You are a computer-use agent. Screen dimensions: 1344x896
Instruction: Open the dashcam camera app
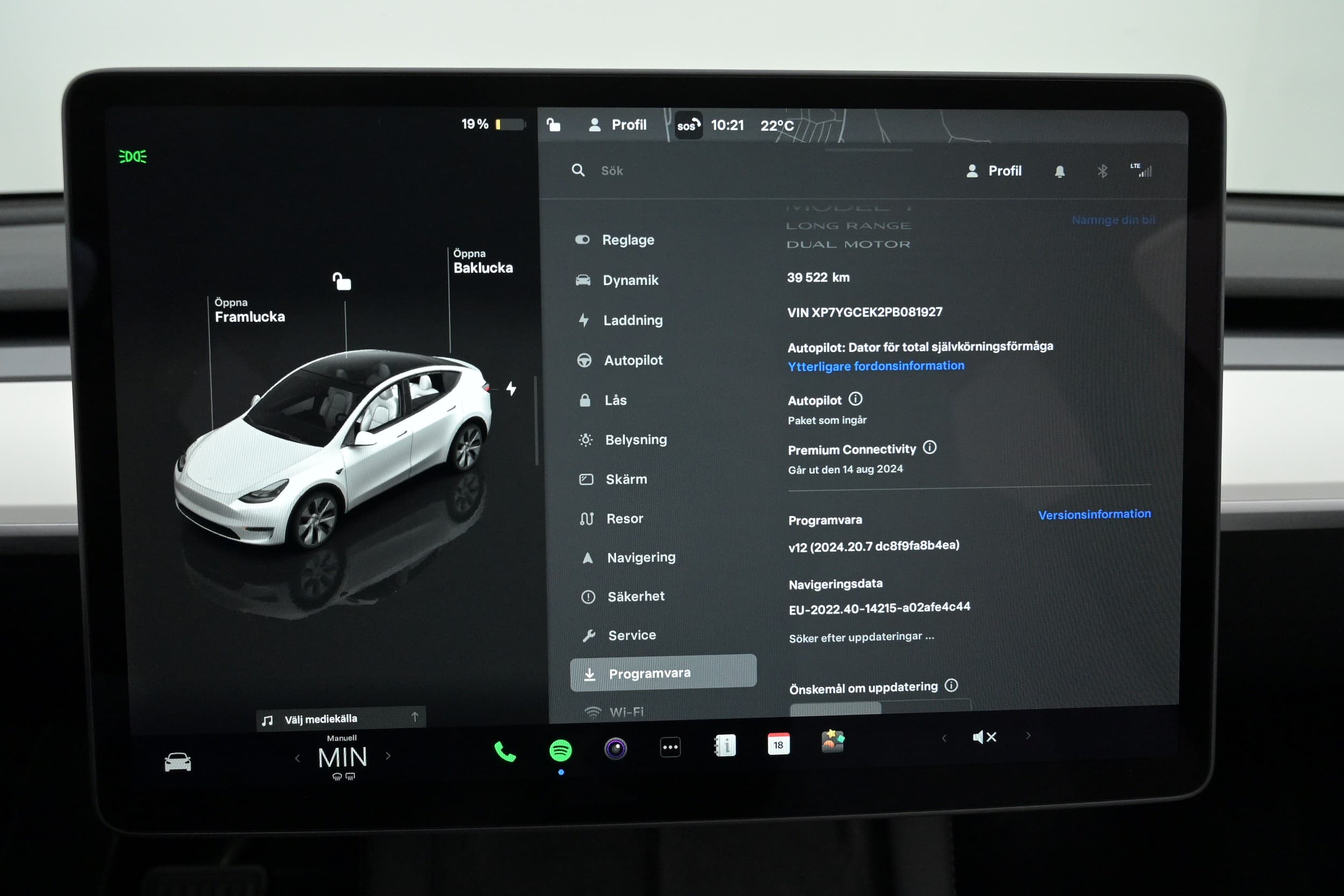pyautogui.click(x=616, y=748)
